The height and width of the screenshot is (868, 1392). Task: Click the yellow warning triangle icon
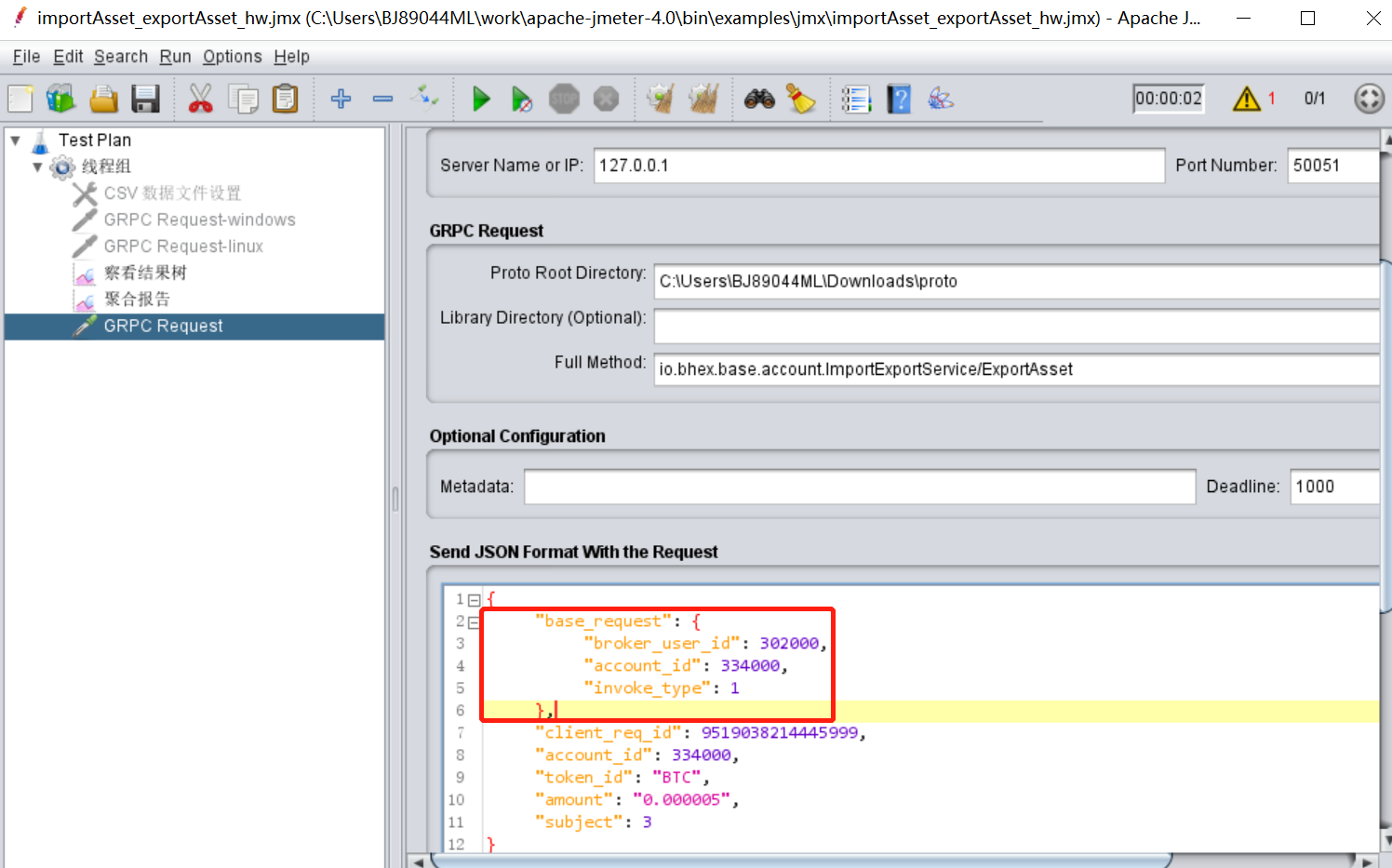[1246, 99]
